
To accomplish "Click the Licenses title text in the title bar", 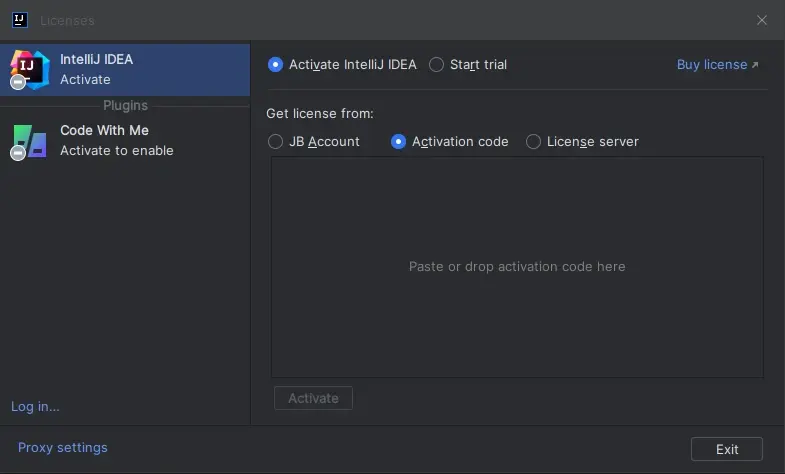I will [x=67, y=20].
